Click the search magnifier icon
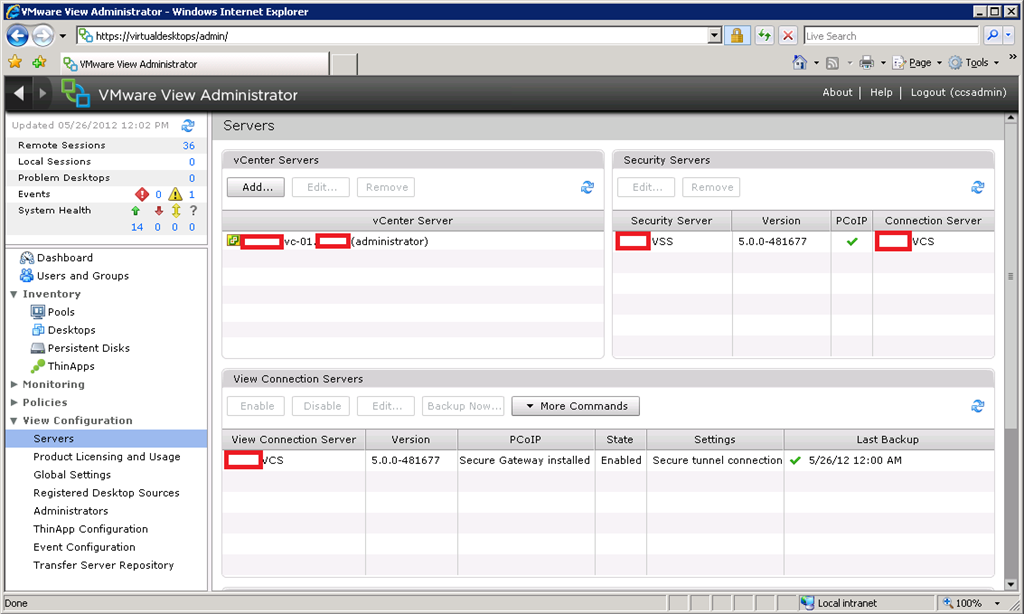The image size is (1024, 614). coord(993,35)
